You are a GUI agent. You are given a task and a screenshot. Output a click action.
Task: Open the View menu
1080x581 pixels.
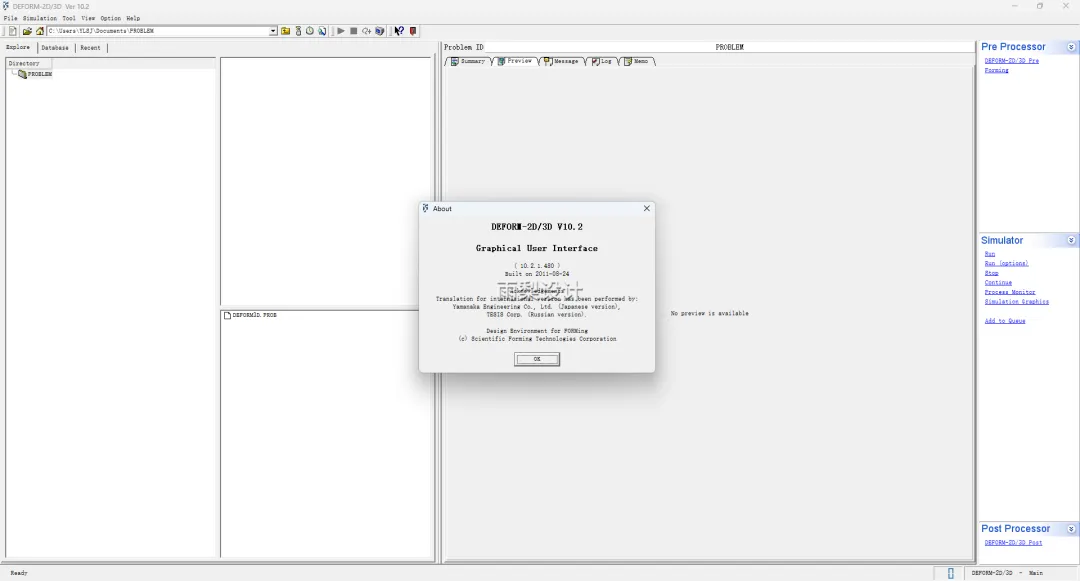[88, 19]
